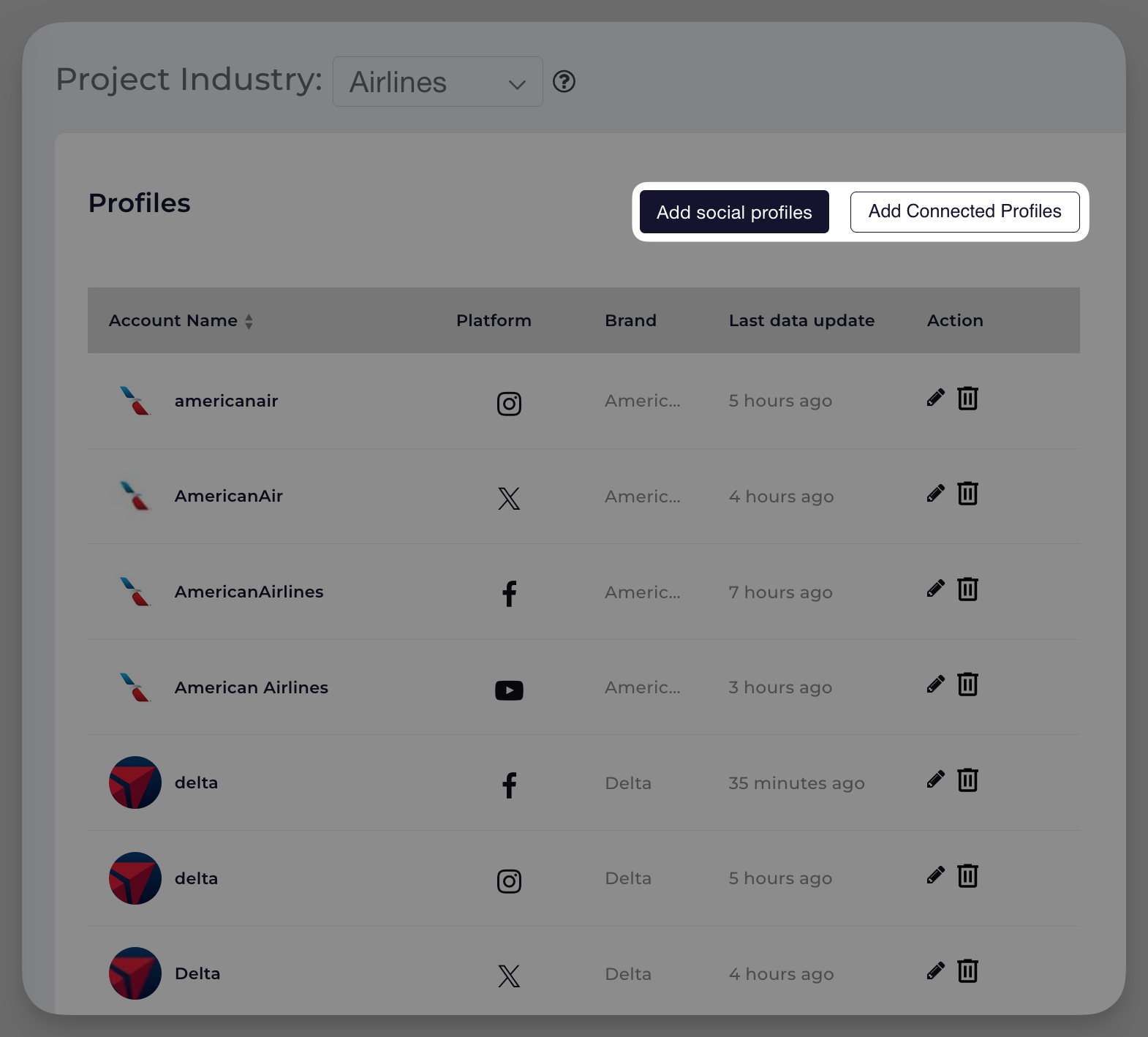Edit the American Airlines YouTube profile

tap(935, 684)
